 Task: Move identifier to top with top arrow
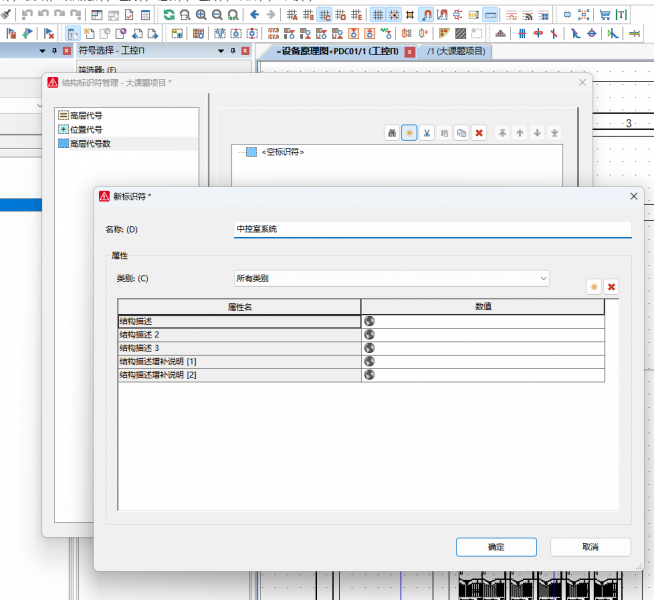[503, 133]
